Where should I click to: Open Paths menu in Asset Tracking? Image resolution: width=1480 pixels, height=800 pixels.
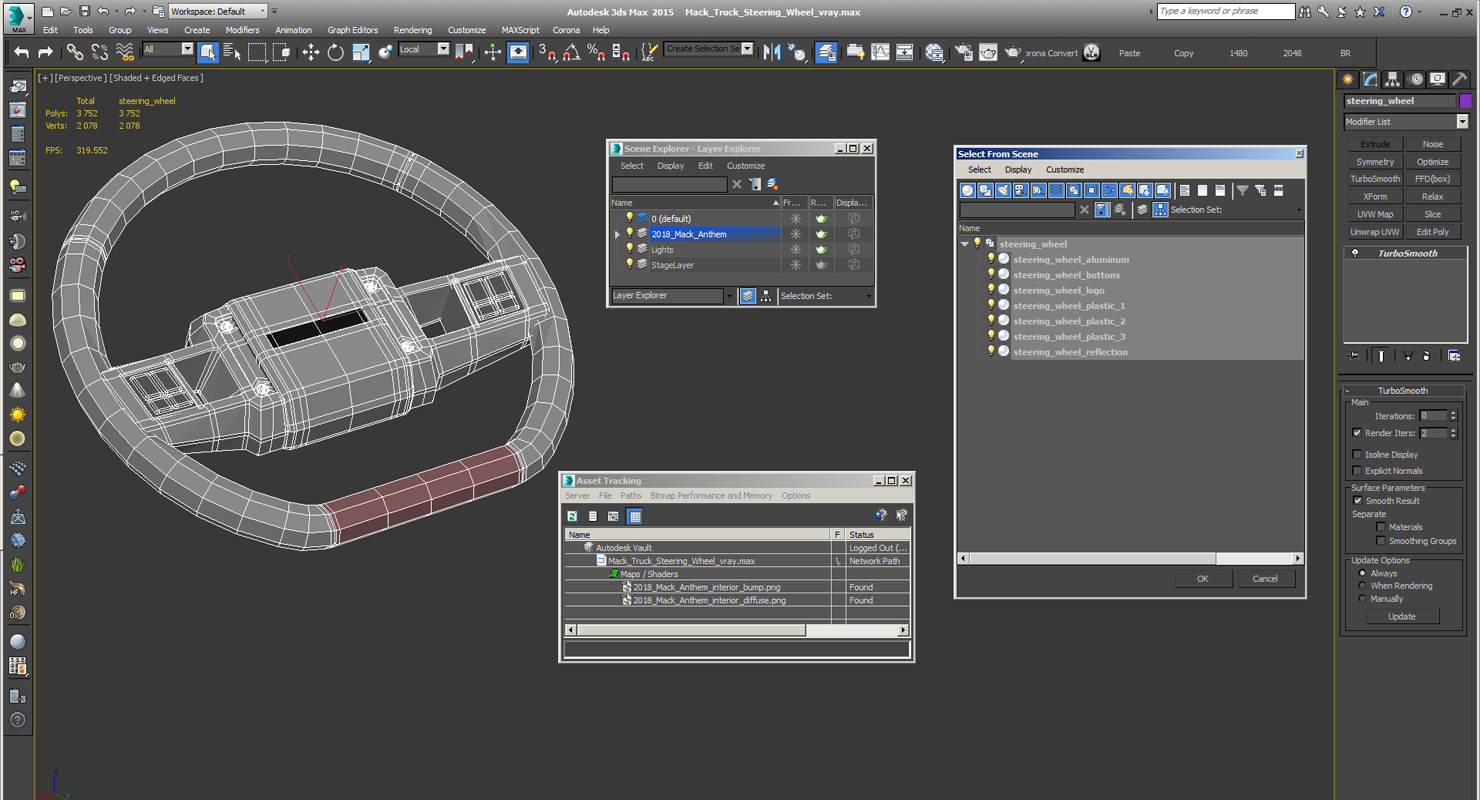coord(631,496)
